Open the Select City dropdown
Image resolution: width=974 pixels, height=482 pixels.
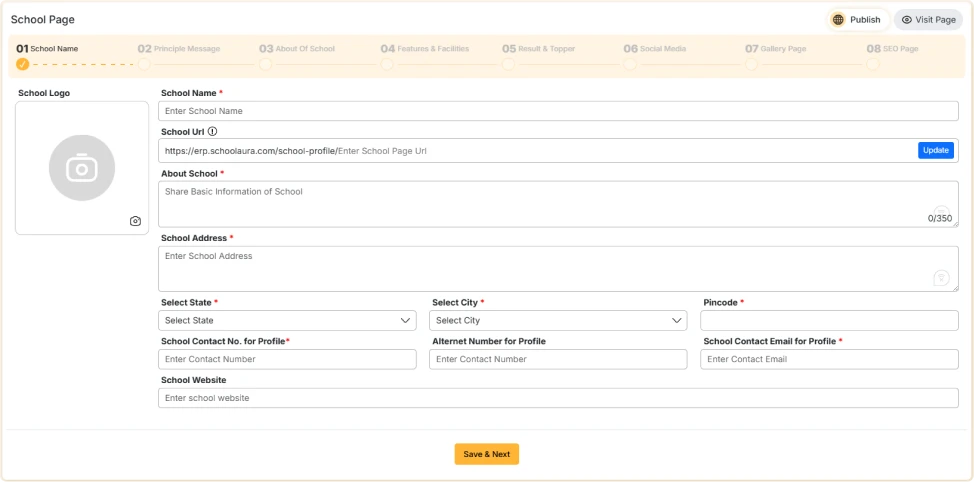pos(558,321)
